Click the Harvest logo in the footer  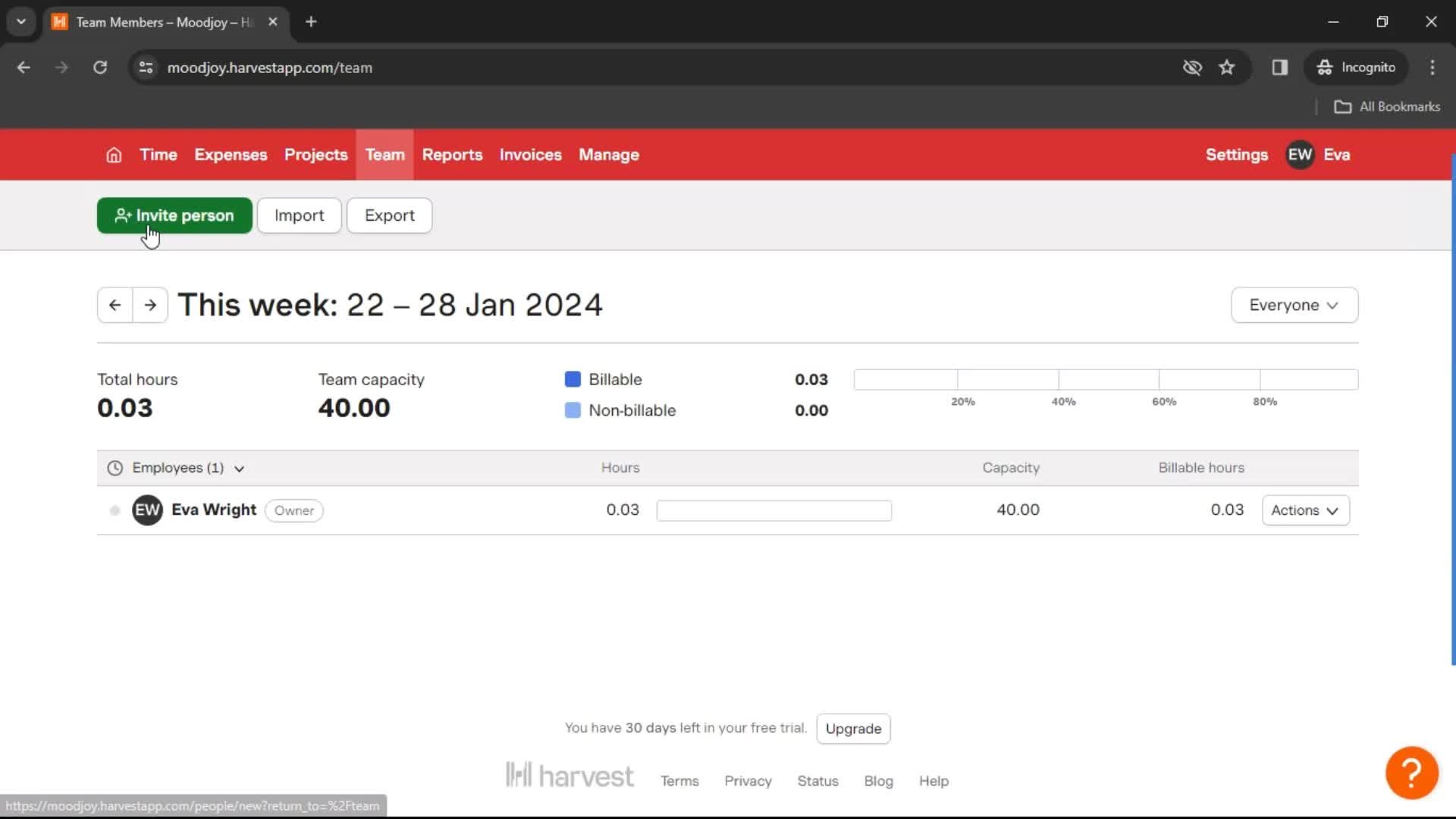click(570, 776)
